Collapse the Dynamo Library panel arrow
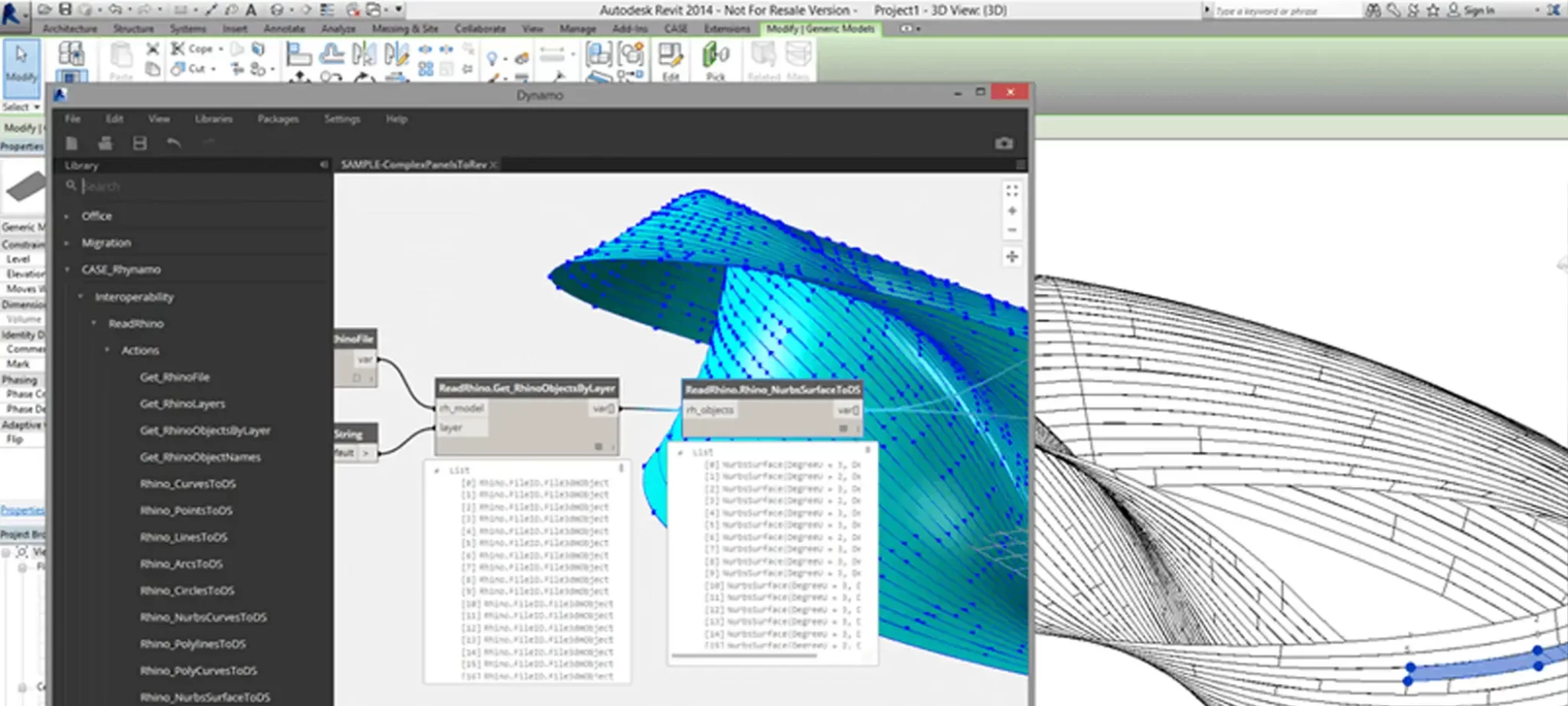The height and width of the screenshot is (706, 1568). [x=324, y=165]
